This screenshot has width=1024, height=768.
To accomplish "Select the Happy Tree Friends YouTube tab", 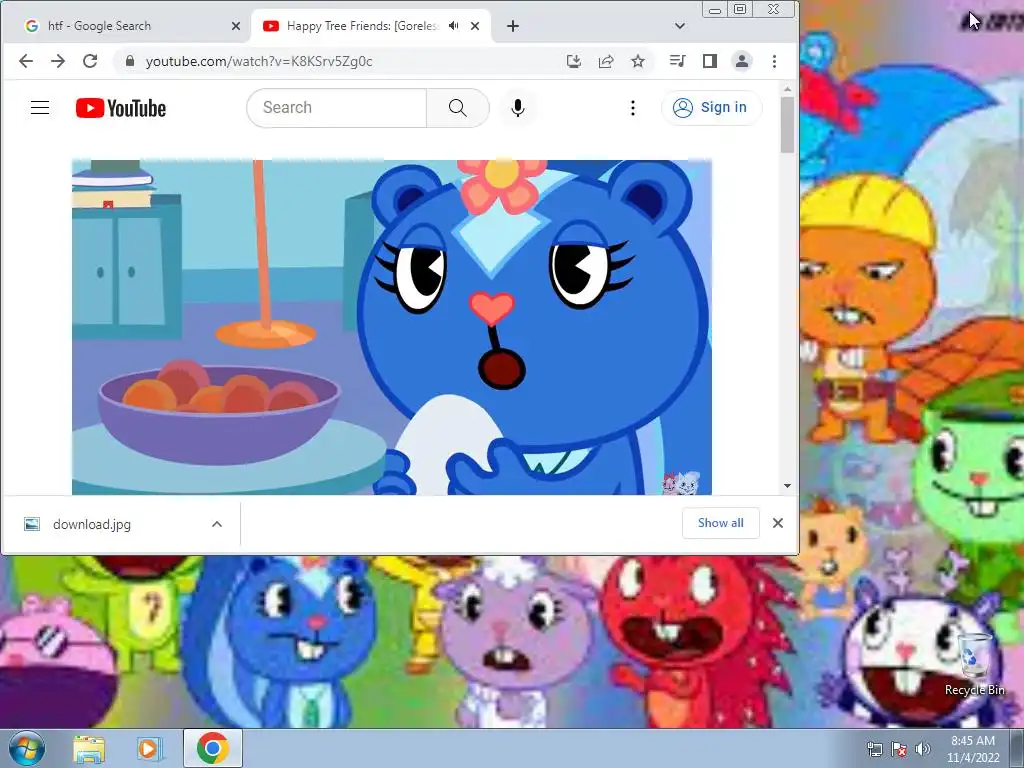I will [369, 26].
